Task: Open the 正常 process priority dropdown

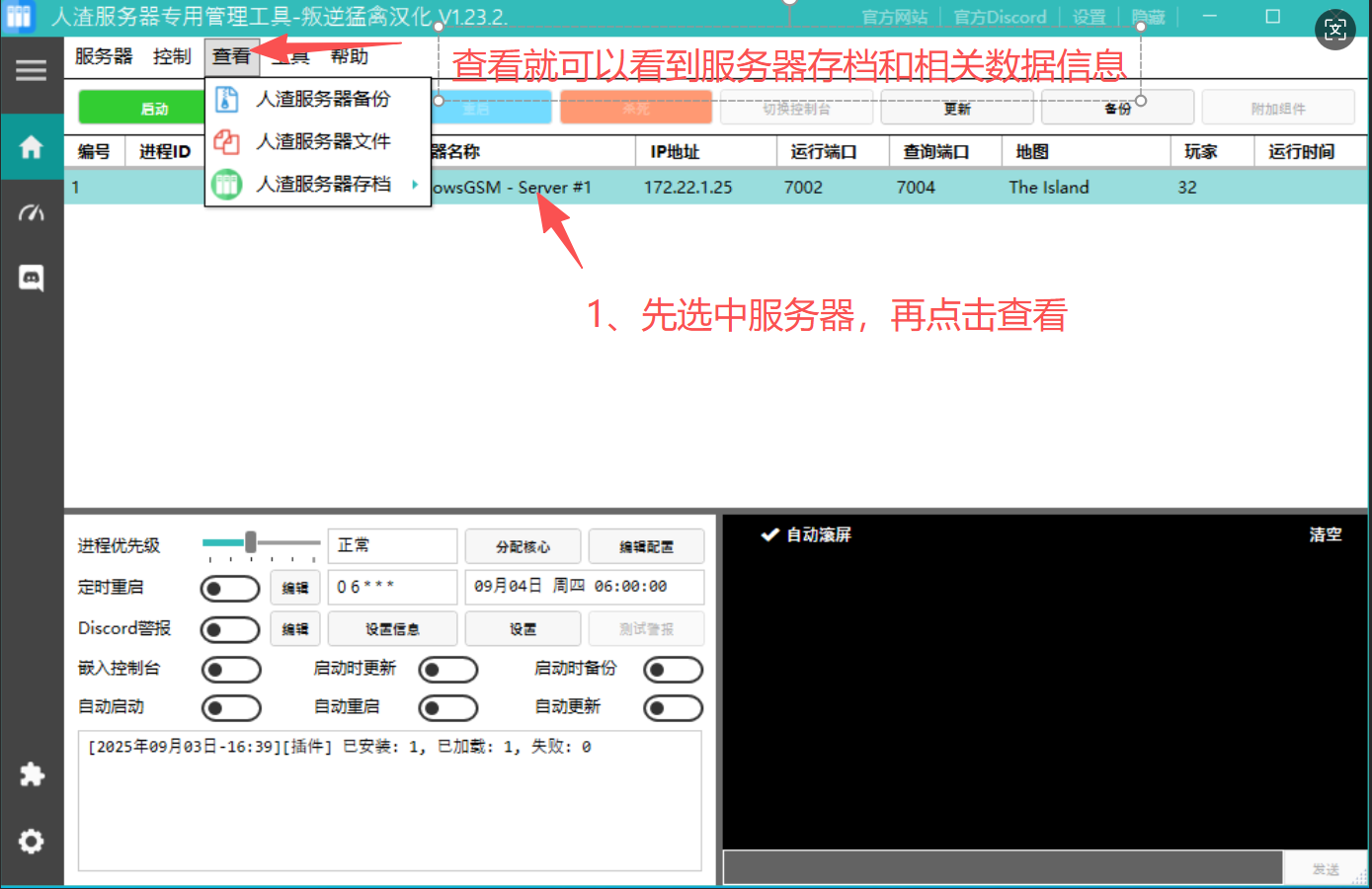Action: [391, 545]
